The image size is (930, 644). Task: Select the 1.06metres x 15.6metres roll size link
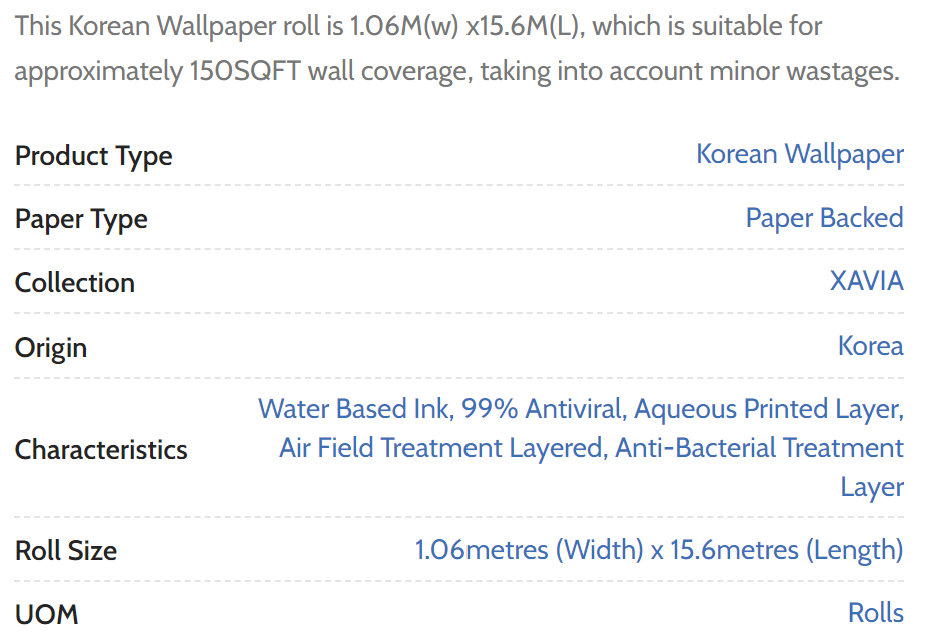coord(658,550)
